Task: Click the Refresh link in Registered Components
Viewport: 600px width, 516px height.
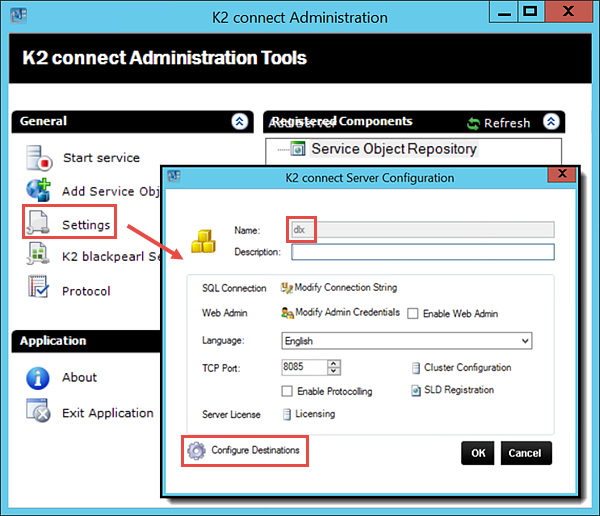Action: 507,123
